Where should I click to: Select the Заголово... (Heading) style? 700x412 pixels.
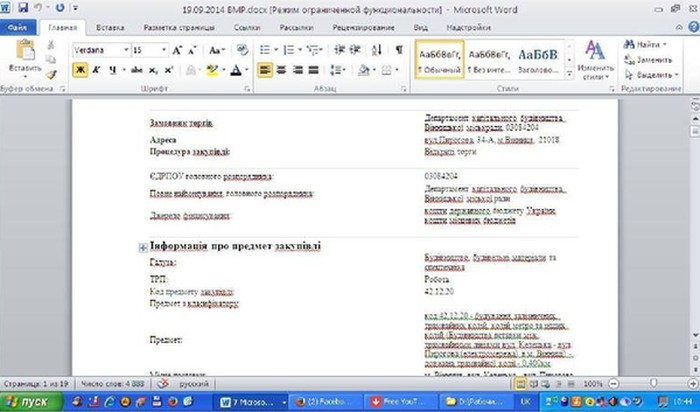pyautogui.click(x=538, y=60)
